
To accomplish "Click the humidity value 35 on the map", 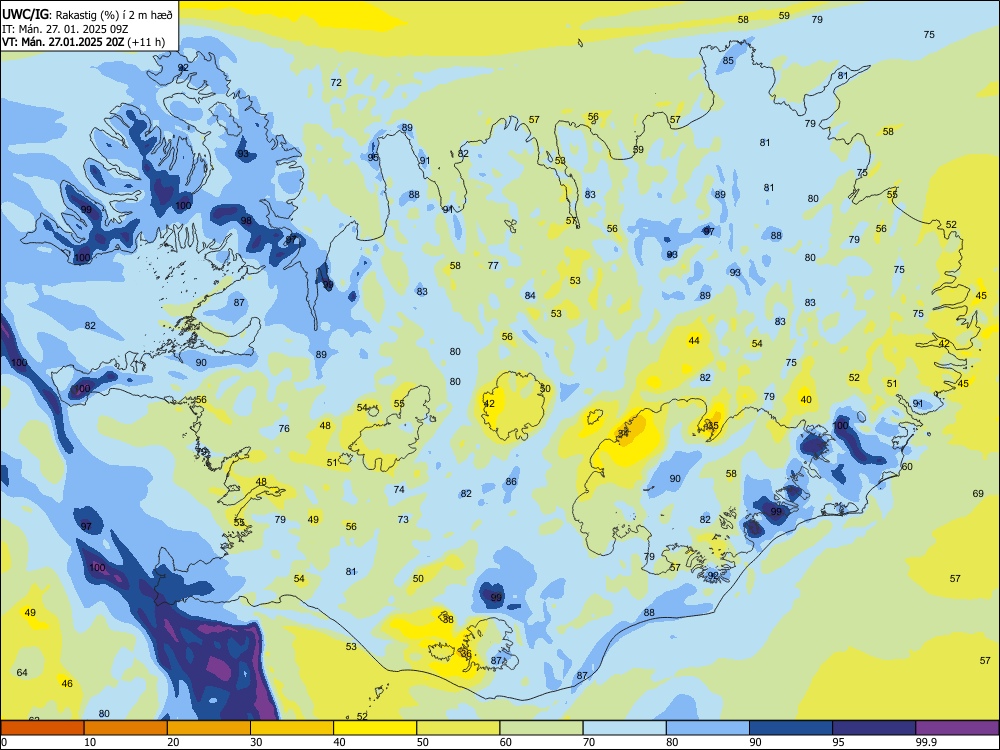I will pos(713,425).
